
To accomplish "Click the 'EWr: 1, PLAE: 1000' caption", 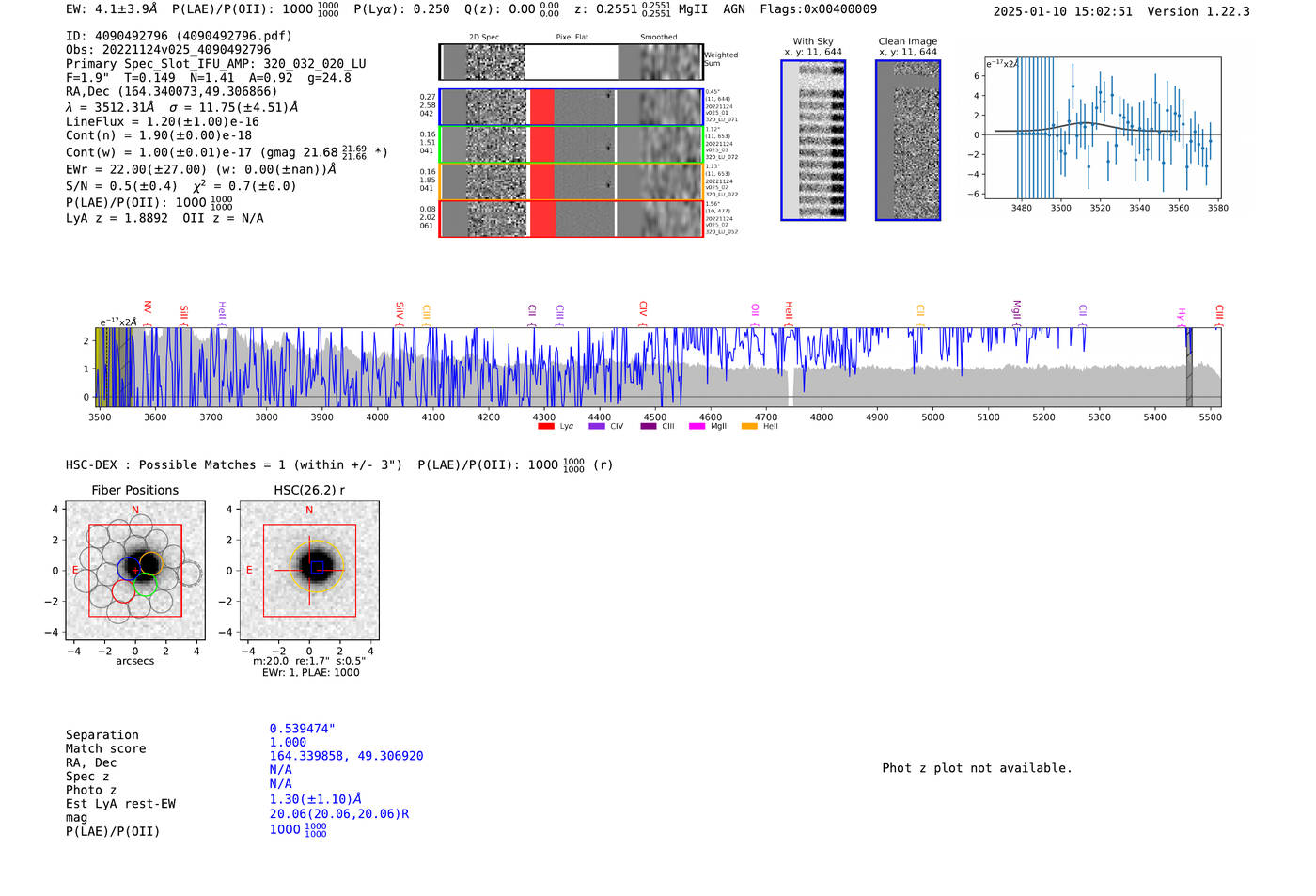I will (311, 672).
